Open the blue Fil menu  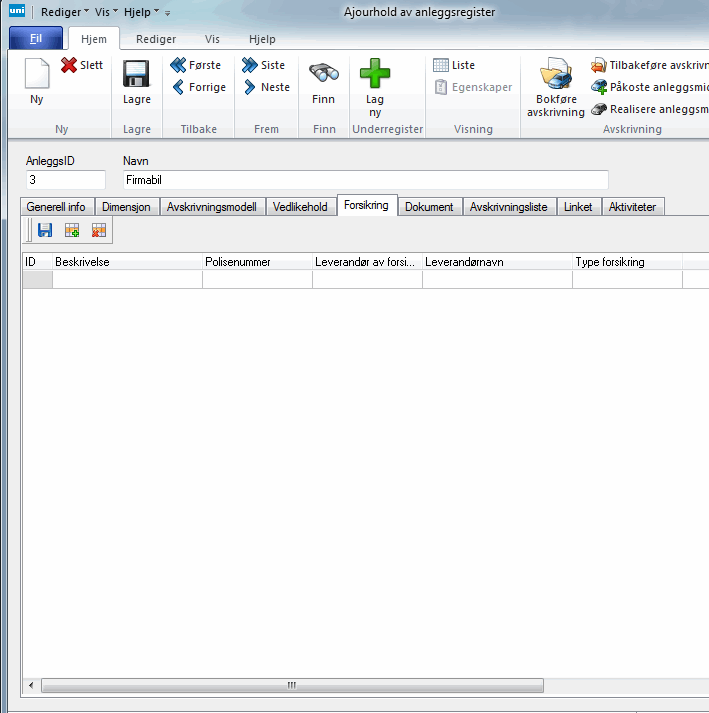tap(36, 39)
